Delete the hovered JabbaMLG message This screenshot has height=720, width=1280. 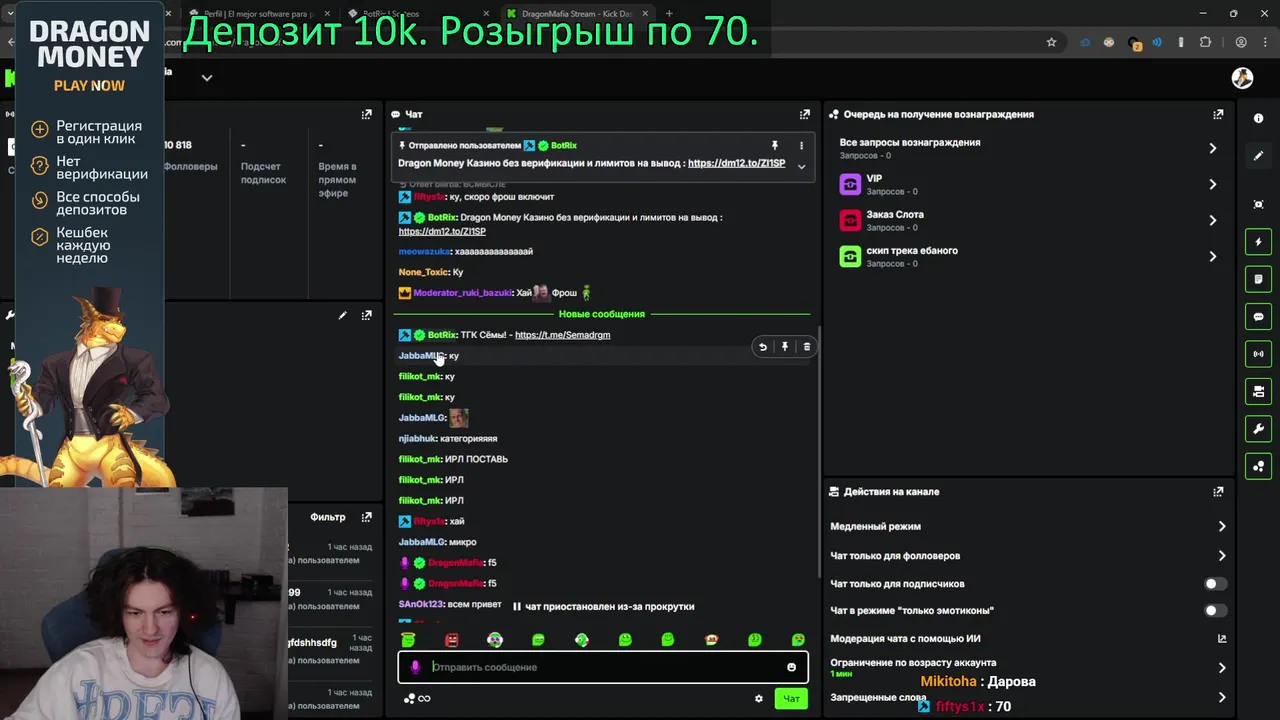[x=807, y=347]
